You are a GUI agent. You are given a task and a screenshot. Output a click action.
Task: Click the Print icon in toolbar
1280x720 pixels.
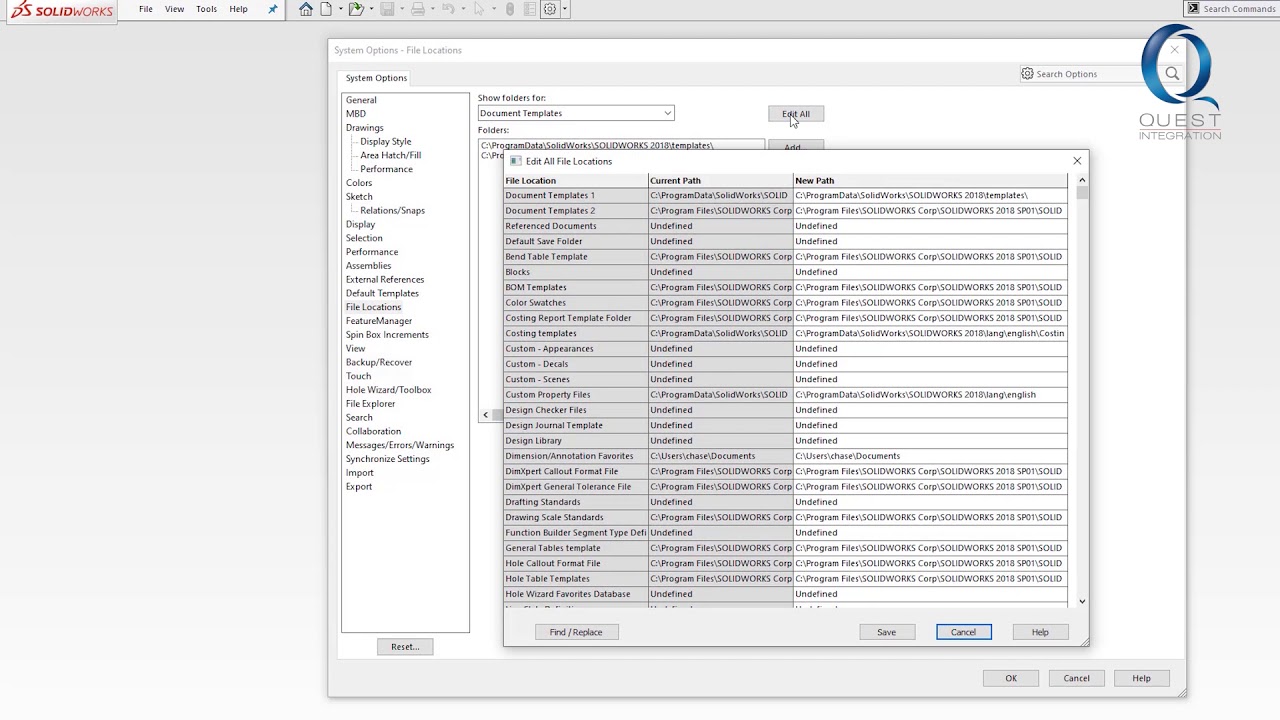pyautogui.click(x=418, y=9)
